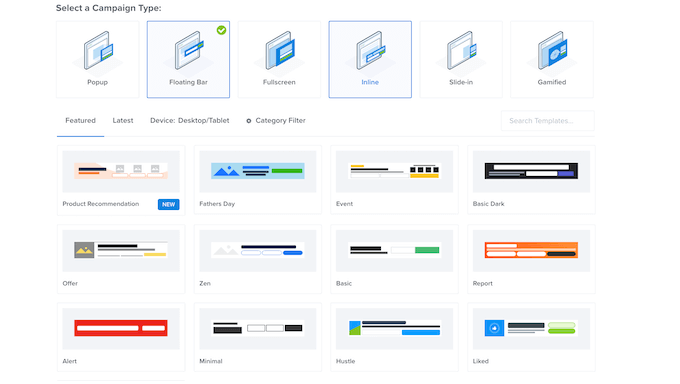The height and width of the screenshot is (384, 680).
Task: Choose the Slide-in campaign type icon
Action: 462,51
